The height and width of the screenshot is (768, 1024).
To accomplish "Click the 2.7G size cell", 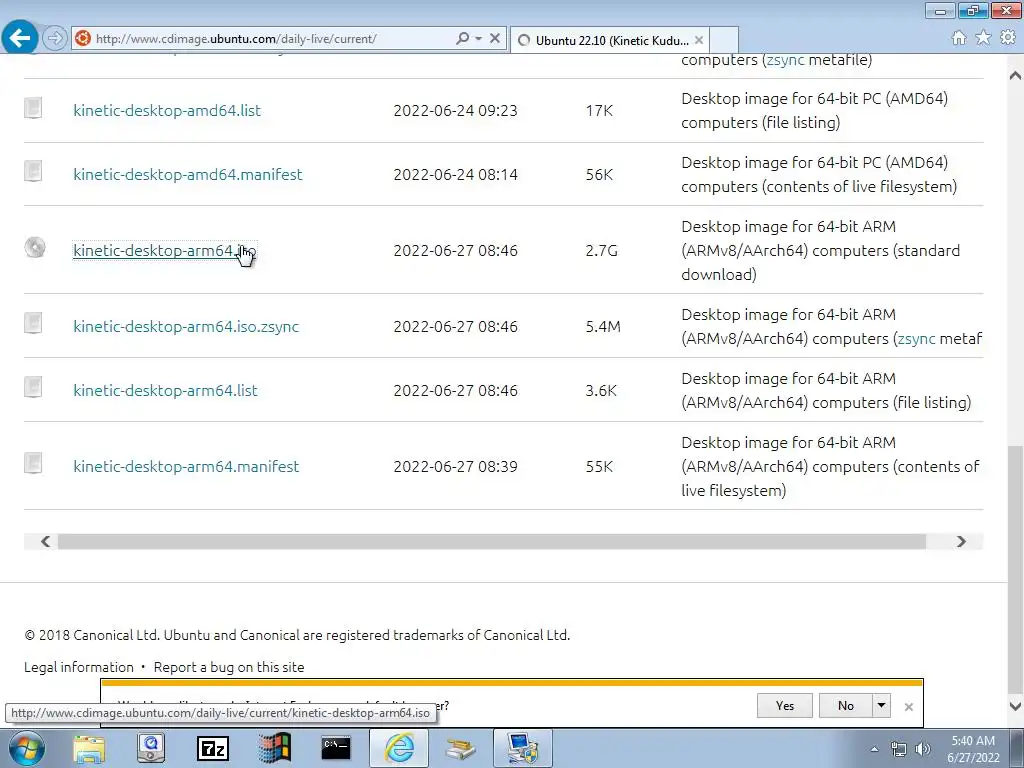I will [601, 251].
